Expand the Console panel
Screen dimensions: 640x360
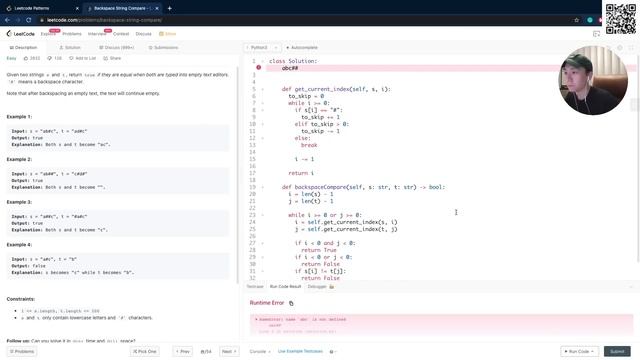(260, 351)
